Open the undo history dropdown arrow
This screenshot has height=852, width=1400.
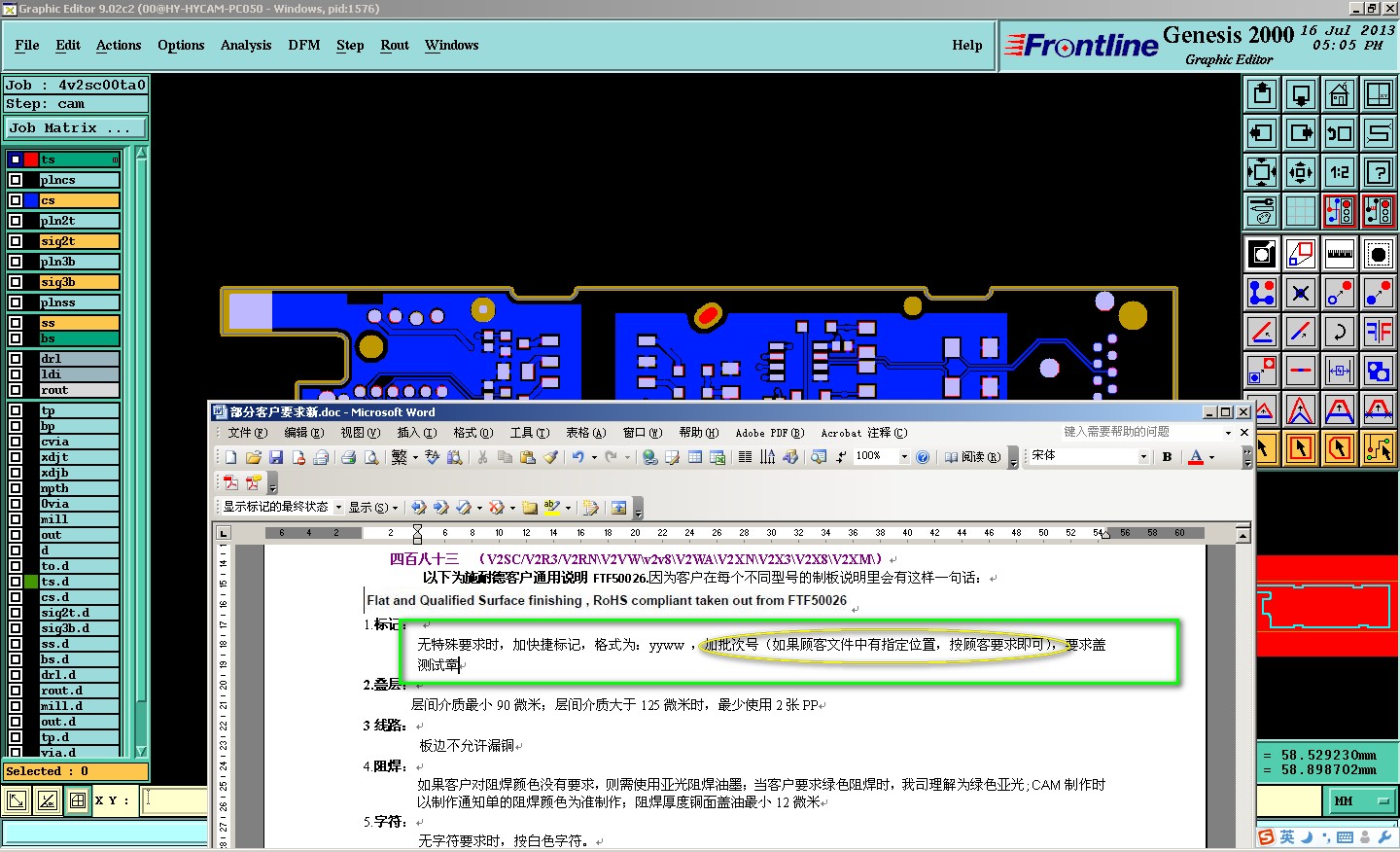pos(594,457)
